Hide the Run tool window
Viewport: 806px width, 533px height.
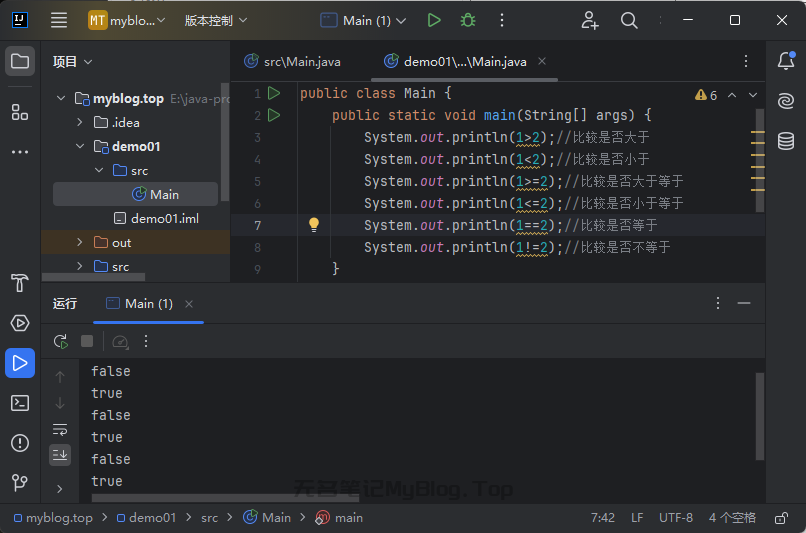coord(744,303)
